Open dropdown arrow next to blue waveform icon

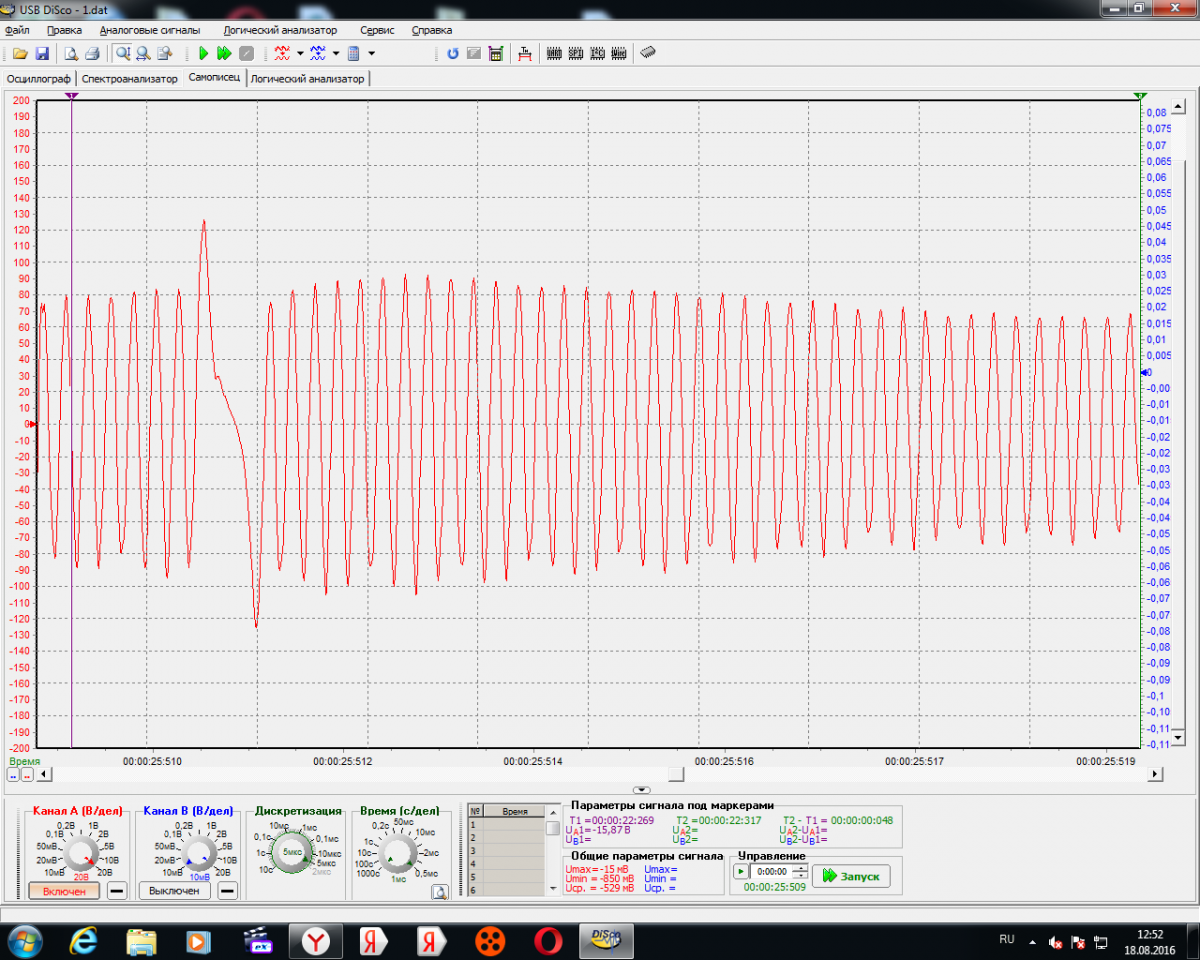[x=336, y=53]
